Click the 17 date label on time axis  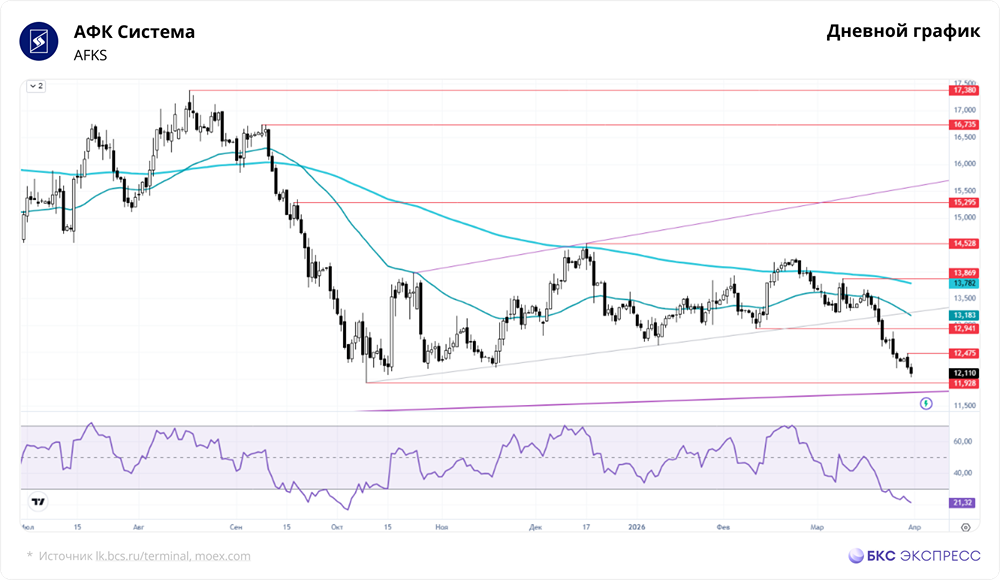[586, 527]
